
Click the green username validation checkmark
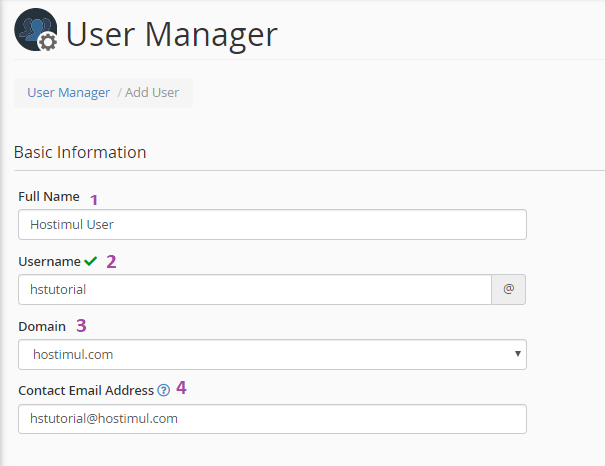click(x=91, y=261)
